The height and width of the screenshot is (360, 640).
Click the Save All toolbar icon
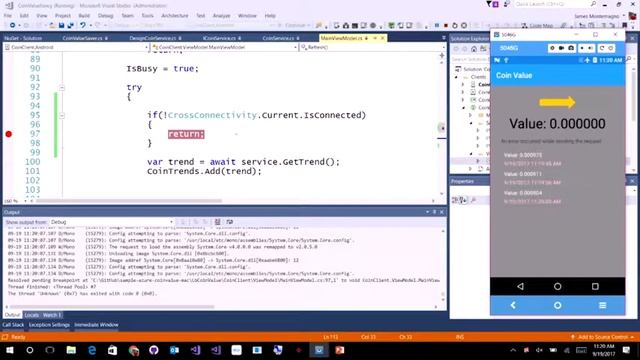click(x=70, y=25)
